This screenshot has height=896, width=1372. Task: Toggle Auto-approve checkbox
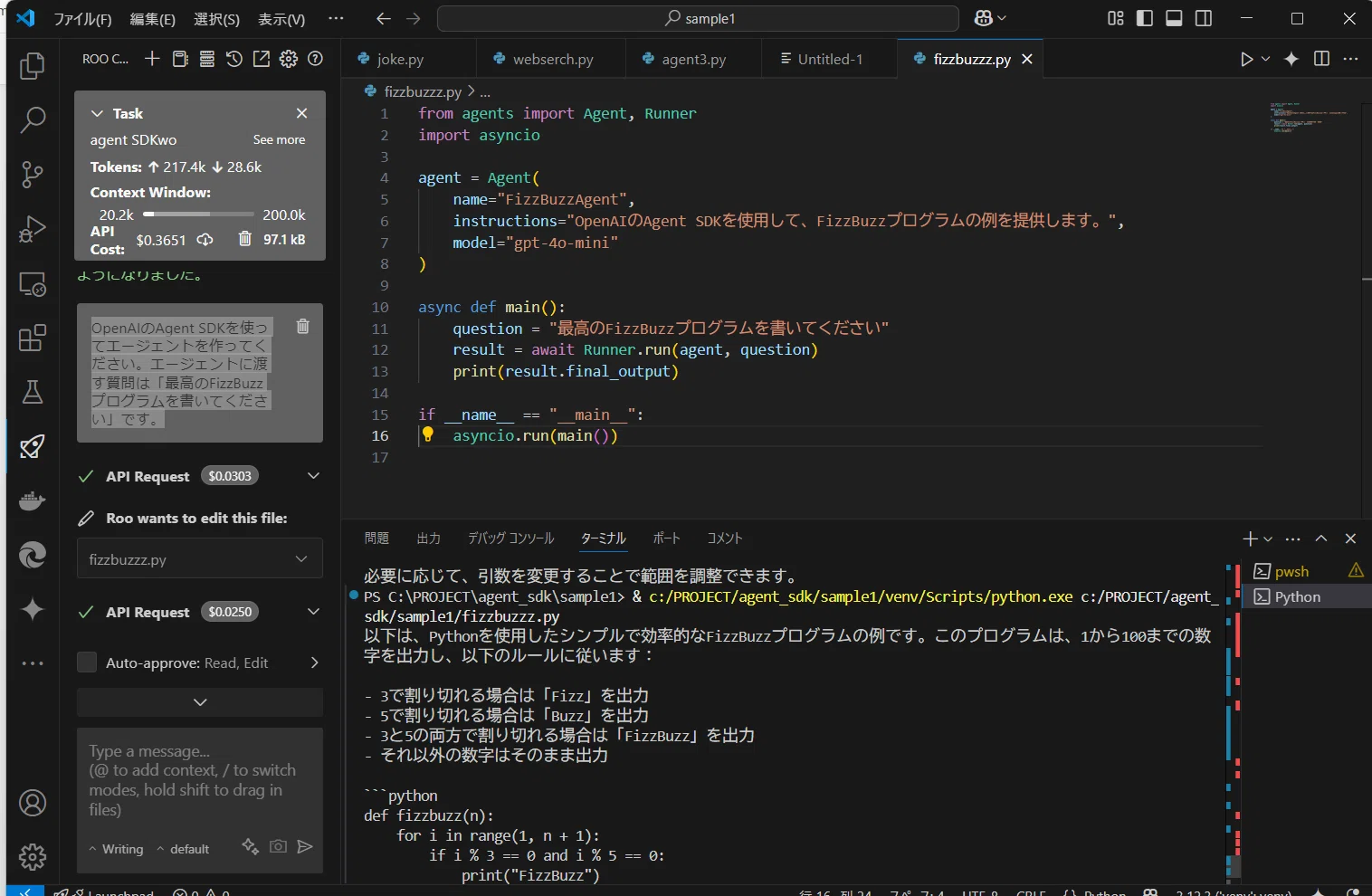(87, 662)
